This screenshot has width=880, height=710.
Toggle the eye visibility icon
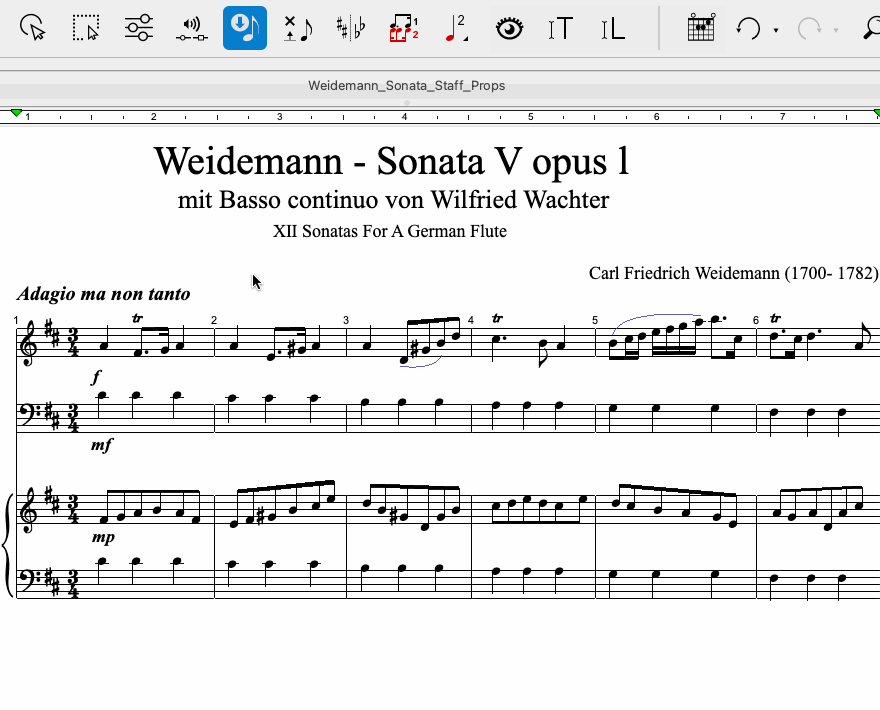510,29
